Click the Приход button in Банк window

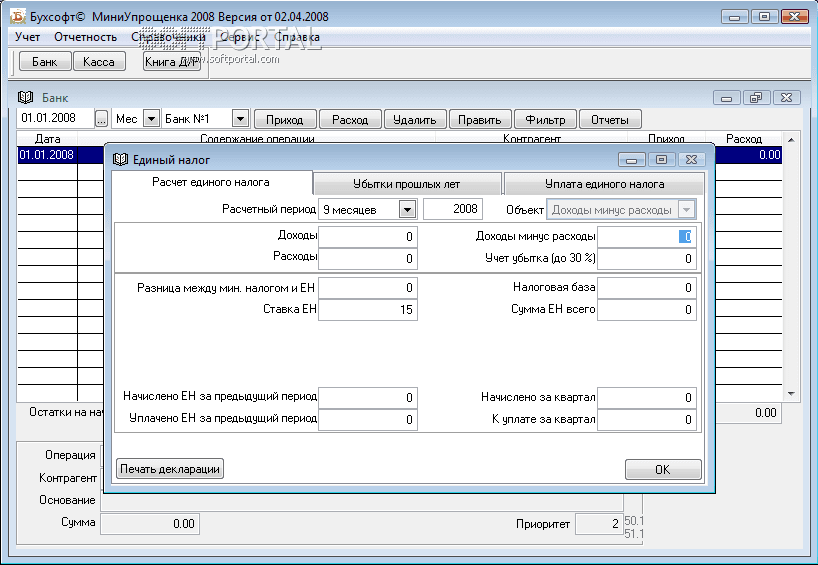click(x=285, y=119)
